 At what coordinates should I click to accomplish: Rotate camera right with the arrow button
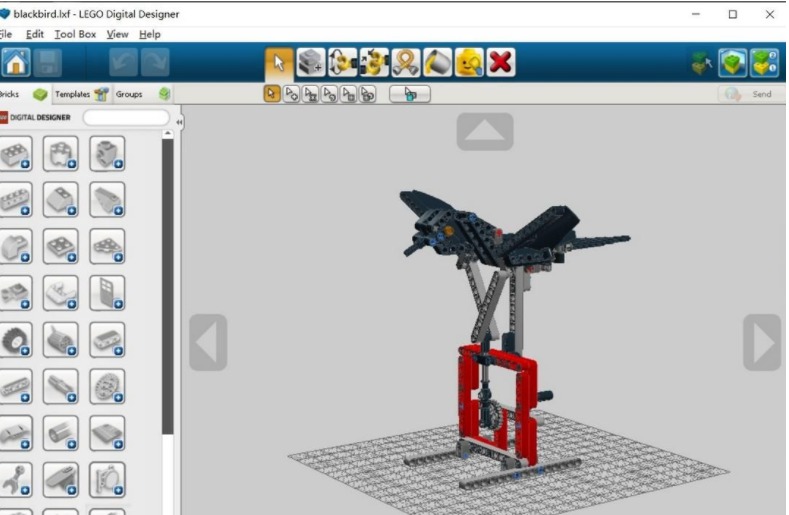(x=762, y=343)
